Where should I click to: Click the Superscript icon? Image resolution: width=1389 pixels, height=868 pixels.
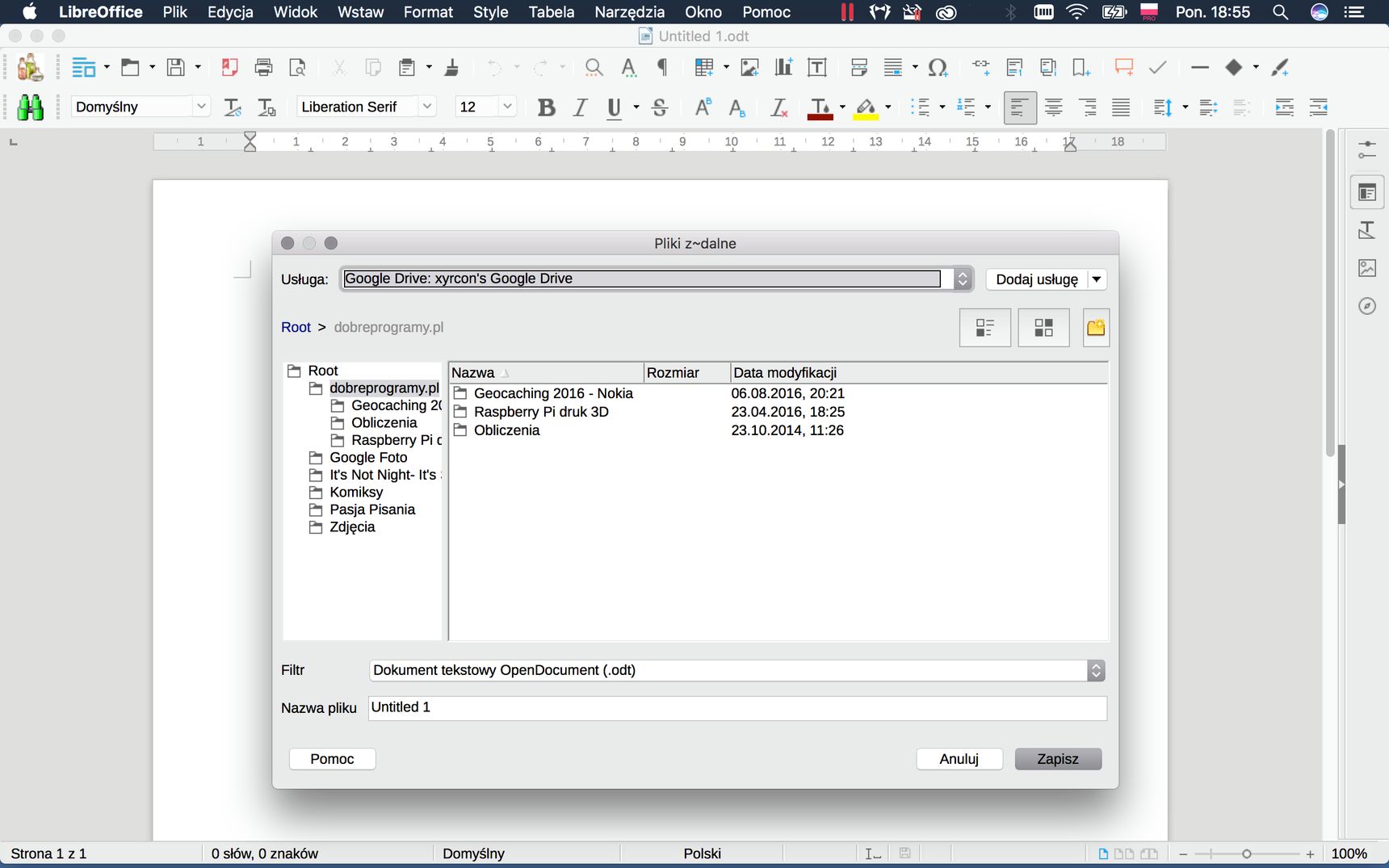[703, 107]
